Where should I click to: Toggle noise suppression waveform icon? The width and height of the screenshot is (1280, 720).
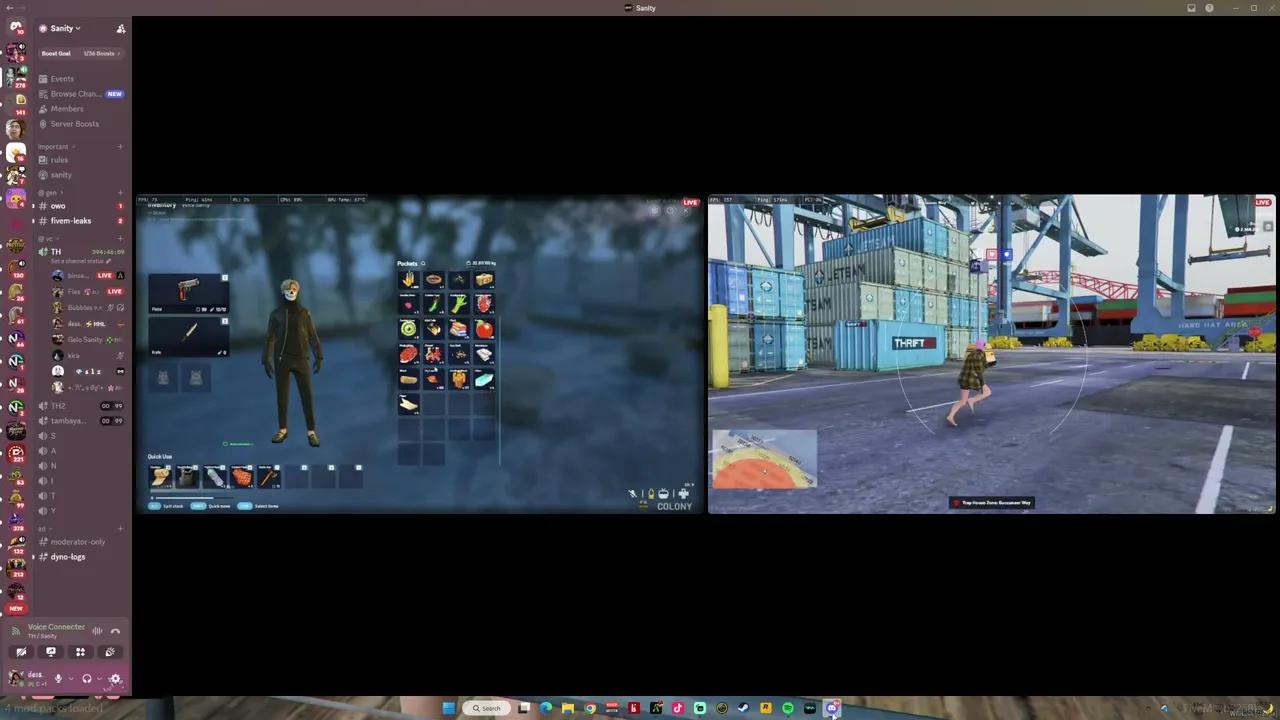[97, 631]
